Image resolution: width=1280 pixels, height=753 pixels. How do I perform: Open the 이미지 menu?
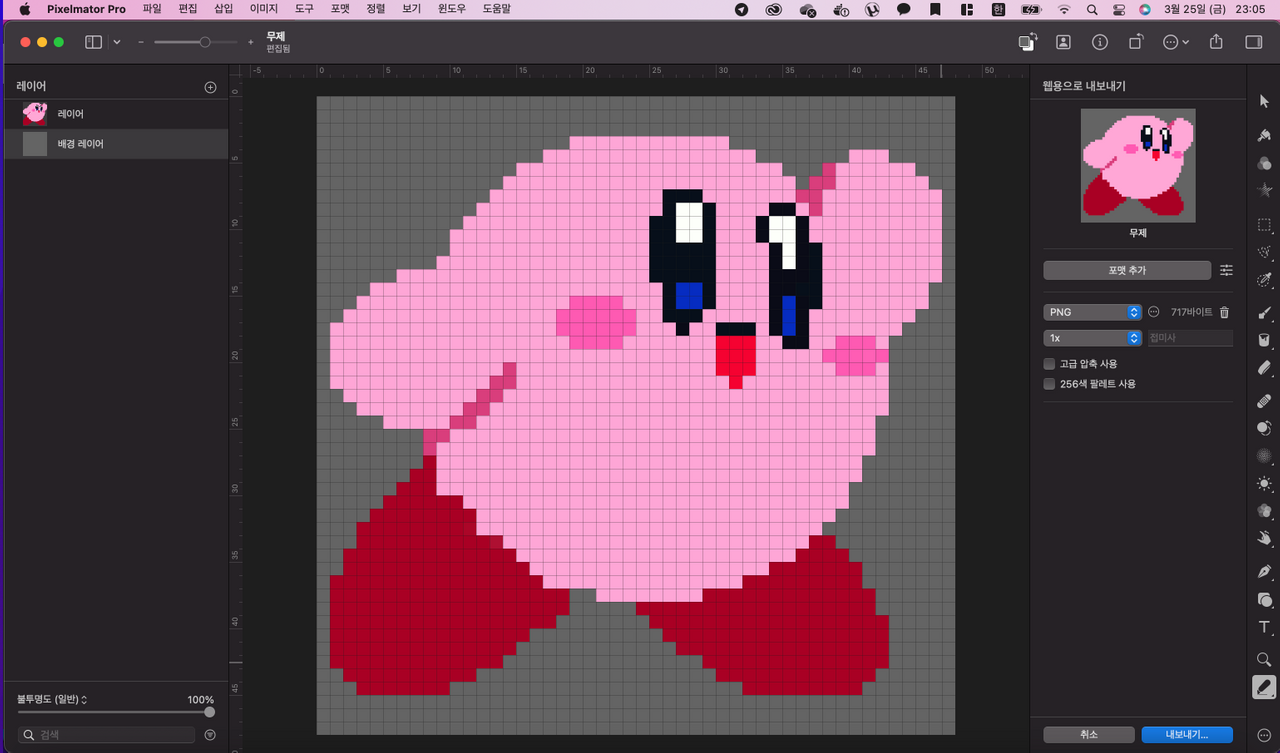tap(264, 9)
